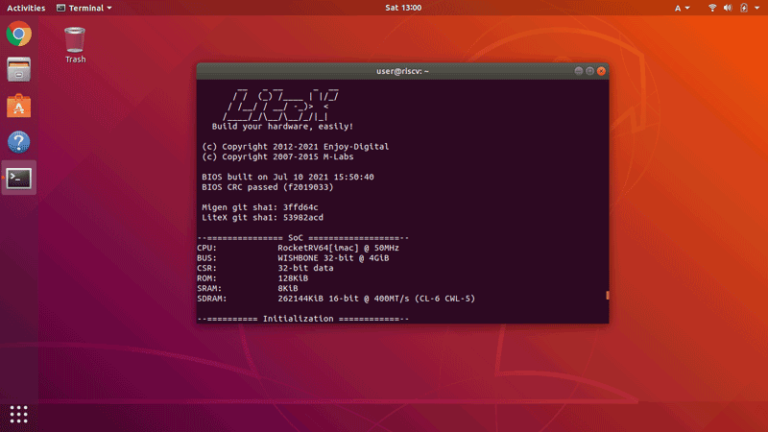This screenshot has height=432, width=768.
Task: Open the Files manager in dock
Action: (19, 70)
